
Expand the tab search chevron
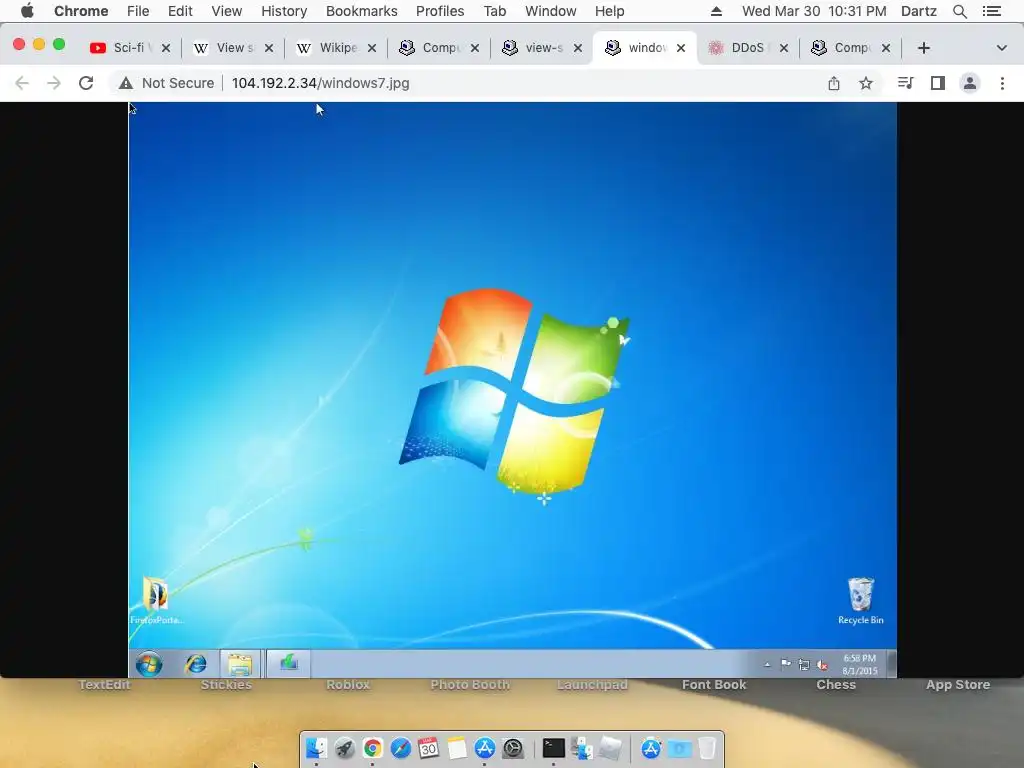pos(1002,48)
